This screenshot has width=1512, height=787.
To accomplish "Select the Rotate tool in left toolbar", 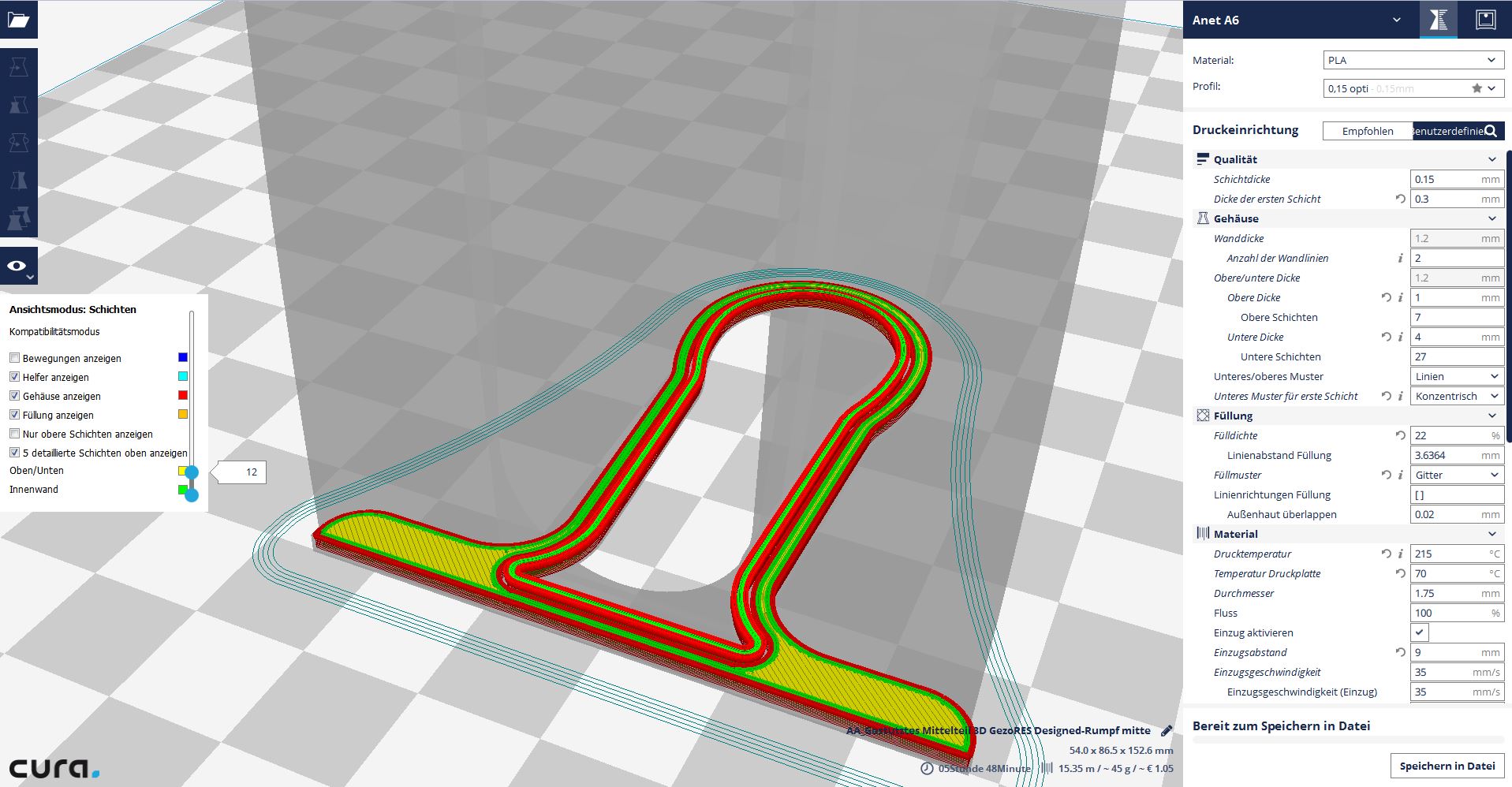I will pyautogui.click(x=18, y=143).
